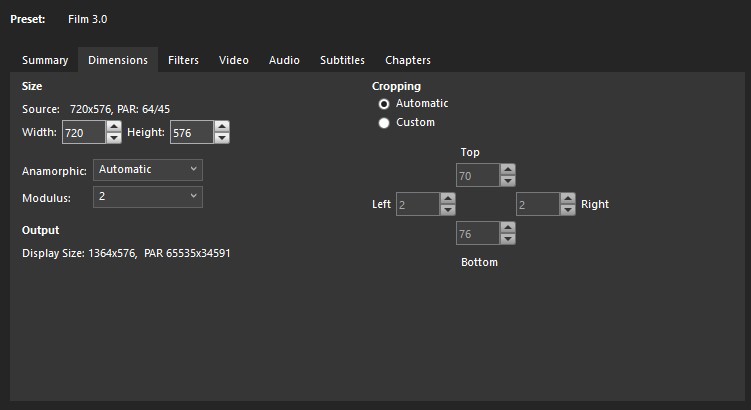Switch to the Subtitles tab
This screenshot has width=751, height=410.
(x=342, y=60)
